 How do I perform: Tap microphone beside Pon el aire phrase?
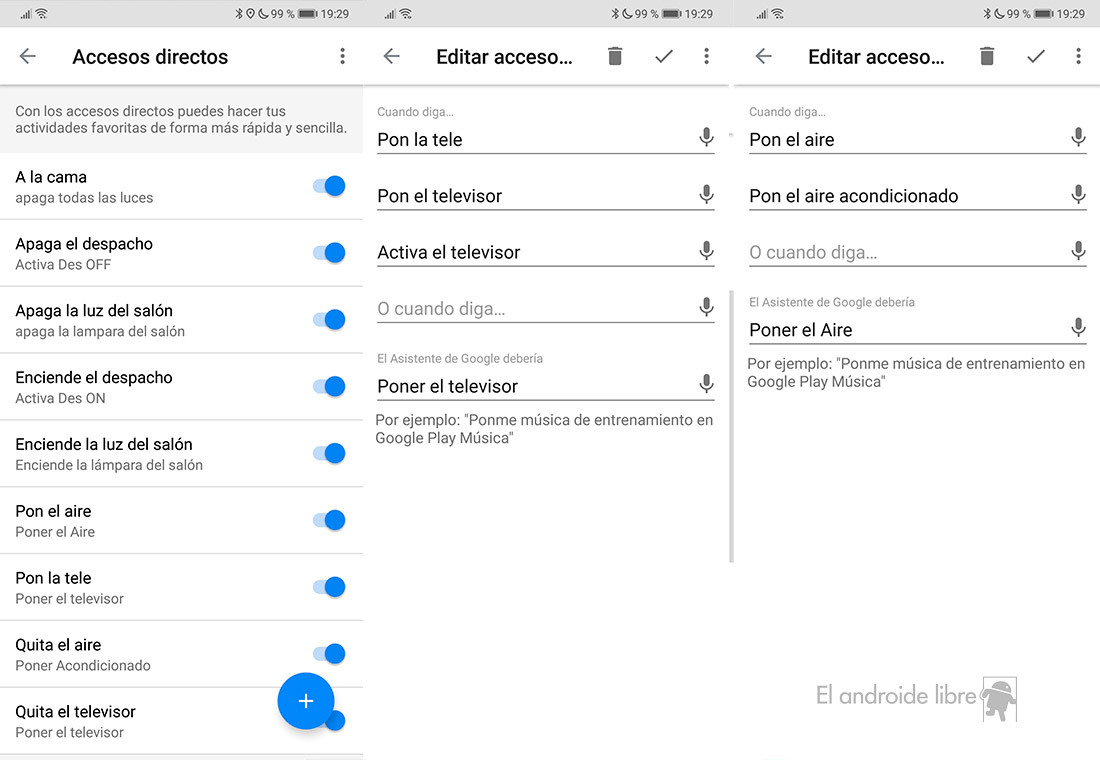pos(1078,137)
